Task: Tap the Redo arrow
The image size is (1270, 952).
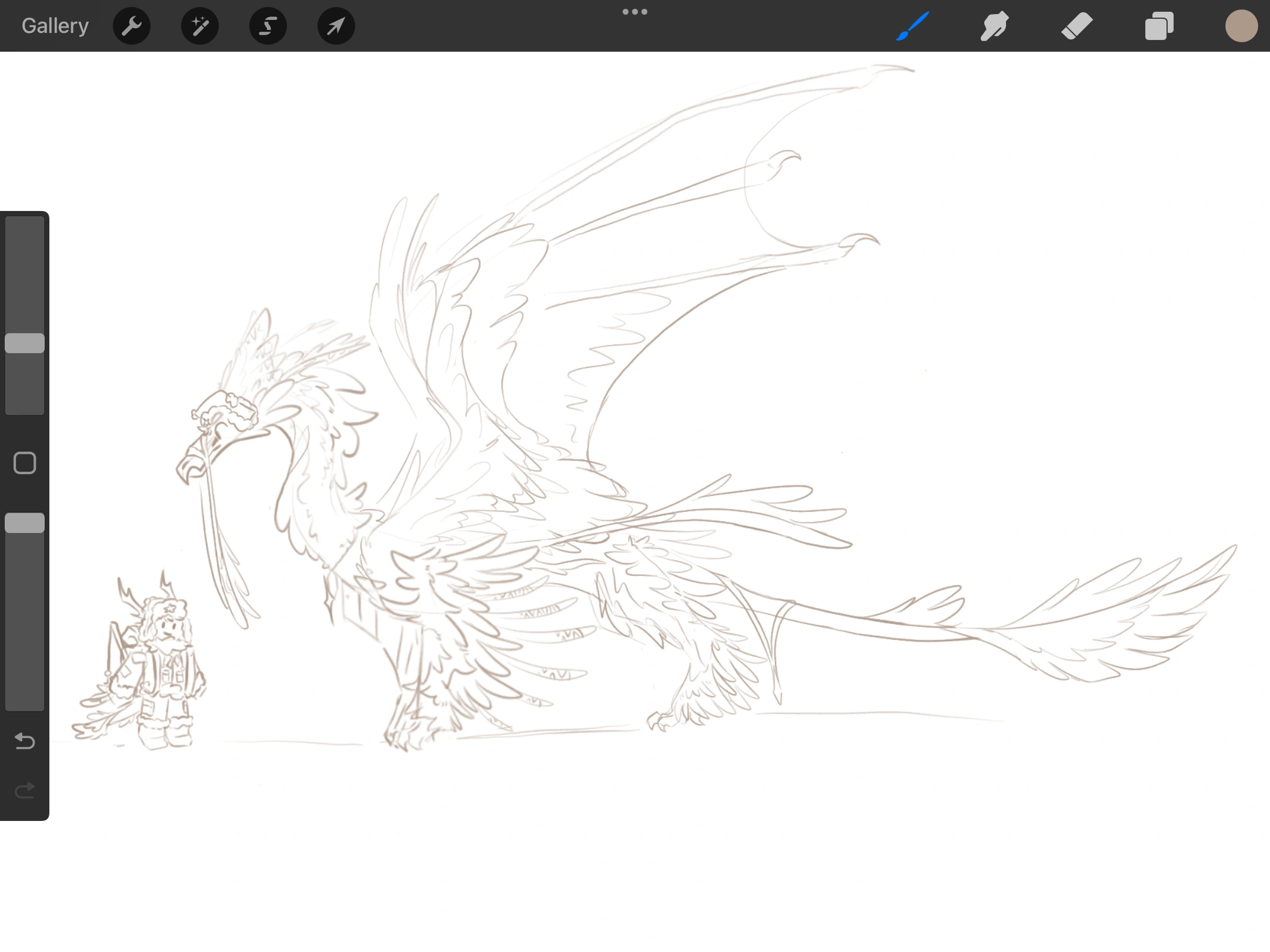Action: (x=24, y=790)
